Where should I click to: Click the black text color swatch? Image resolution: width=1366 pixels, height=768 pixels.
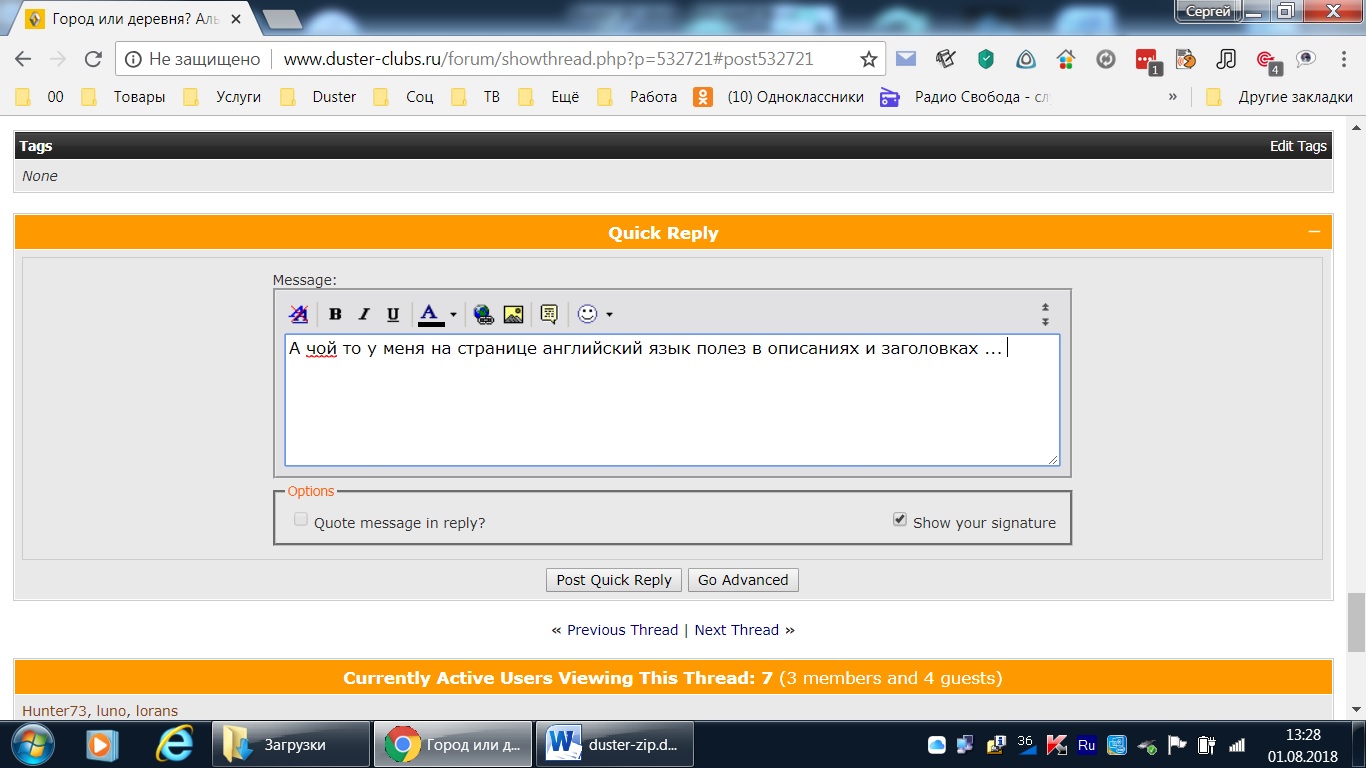tap(430, 314)
